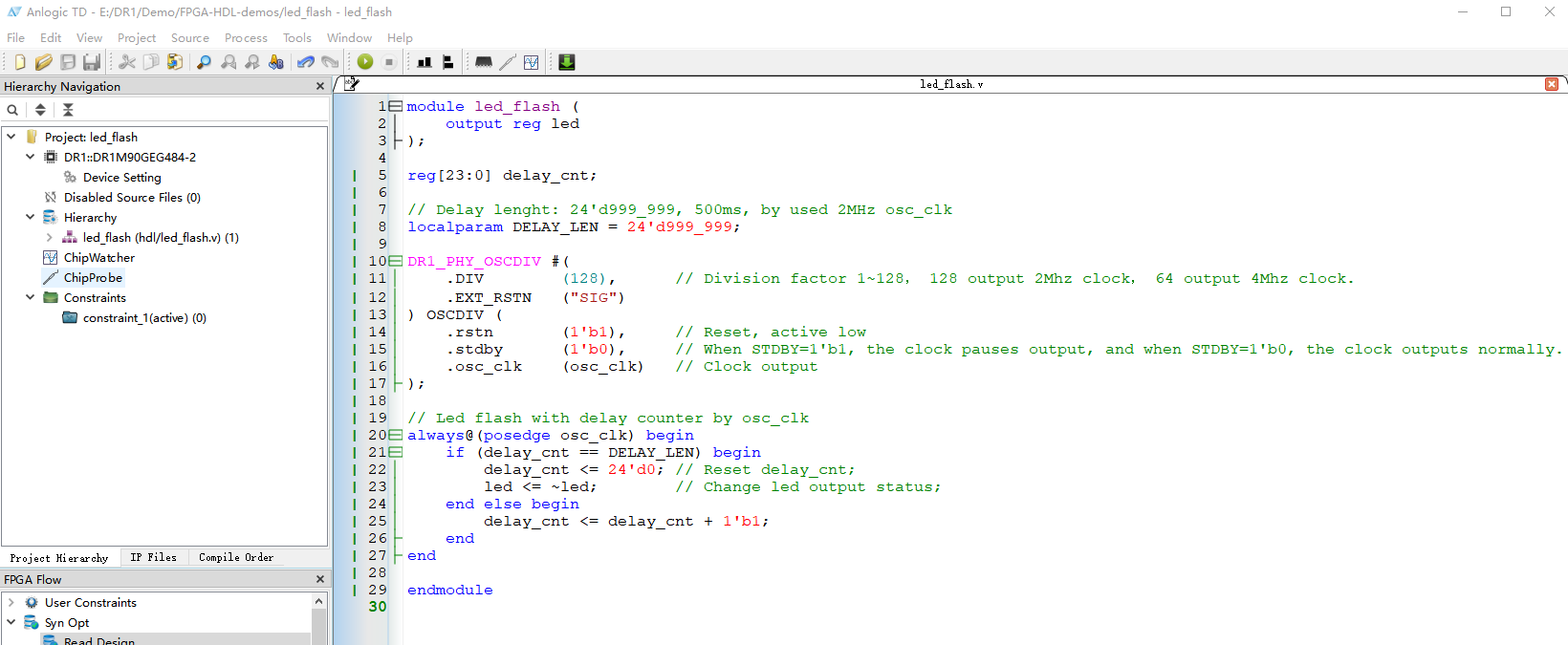This screenshot has width=1568, height=645.
Task: Select Disabled Source Files (0) item
Action: pyautogui.click(x=132, y=197)
